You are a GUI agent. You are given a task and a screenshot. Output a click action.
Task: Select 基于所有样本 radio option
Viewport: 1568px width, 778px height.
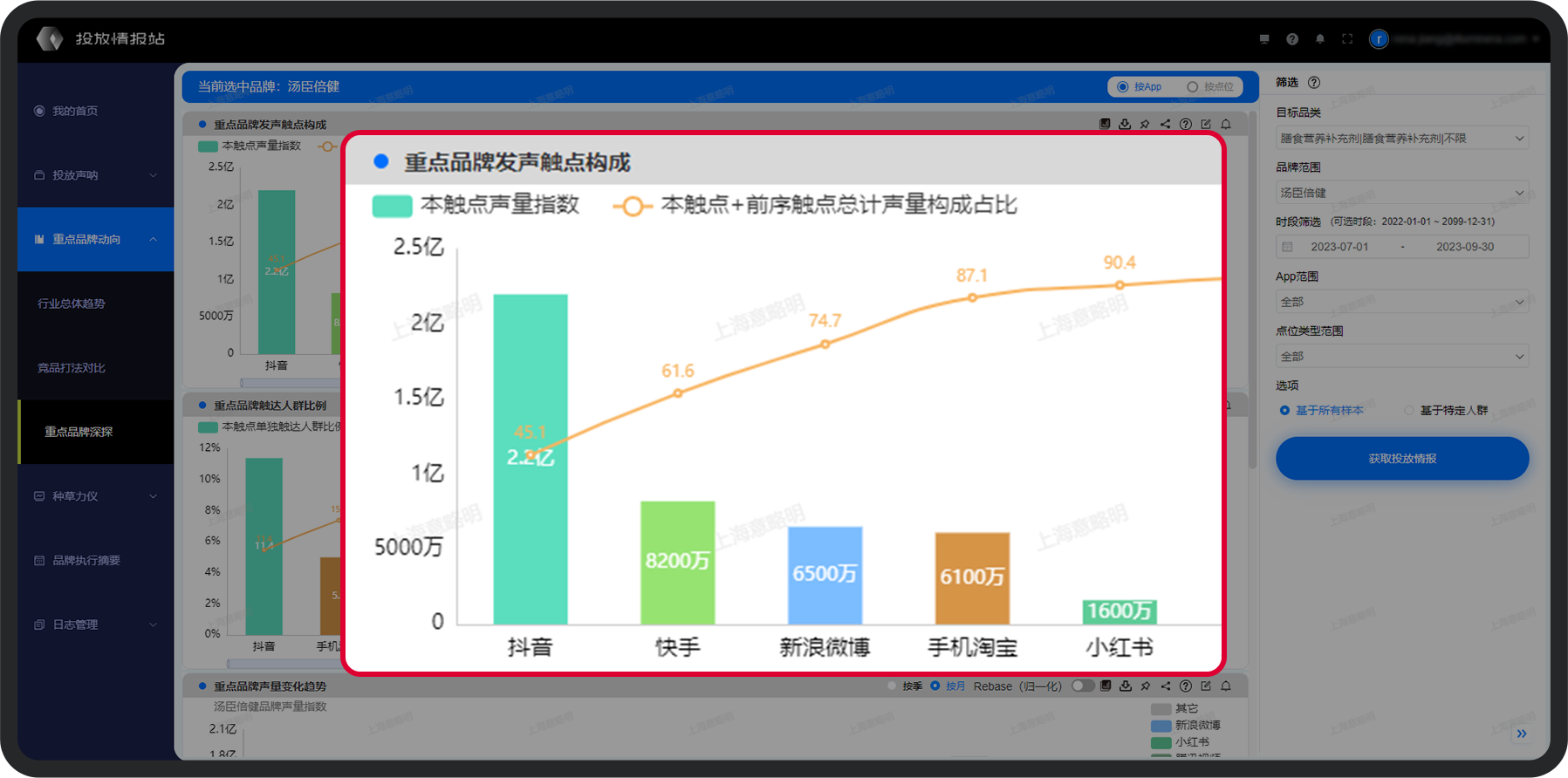click(1321, 411)
